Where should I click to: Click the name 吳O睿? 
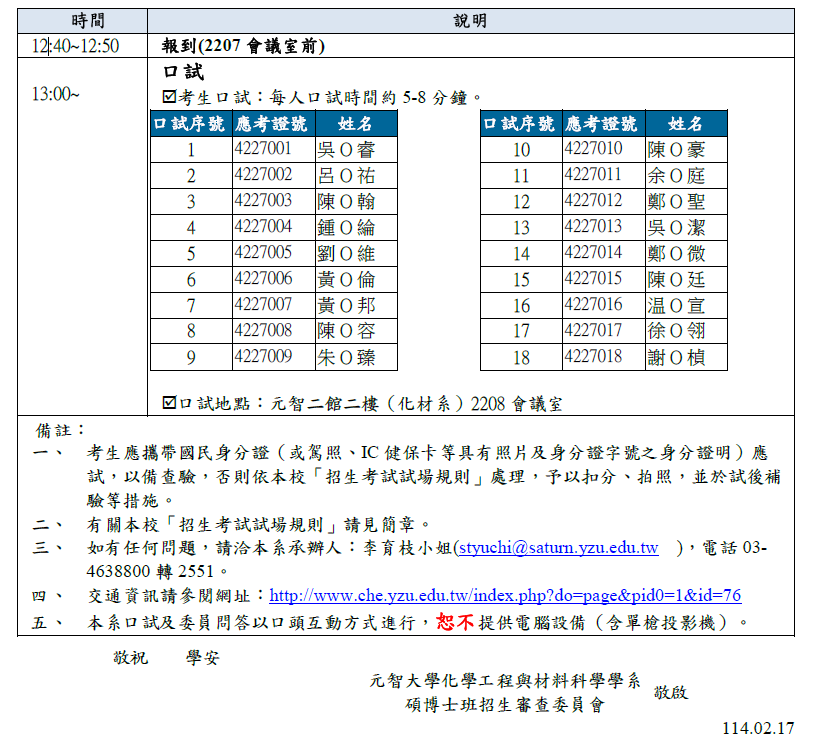(346, 150)
